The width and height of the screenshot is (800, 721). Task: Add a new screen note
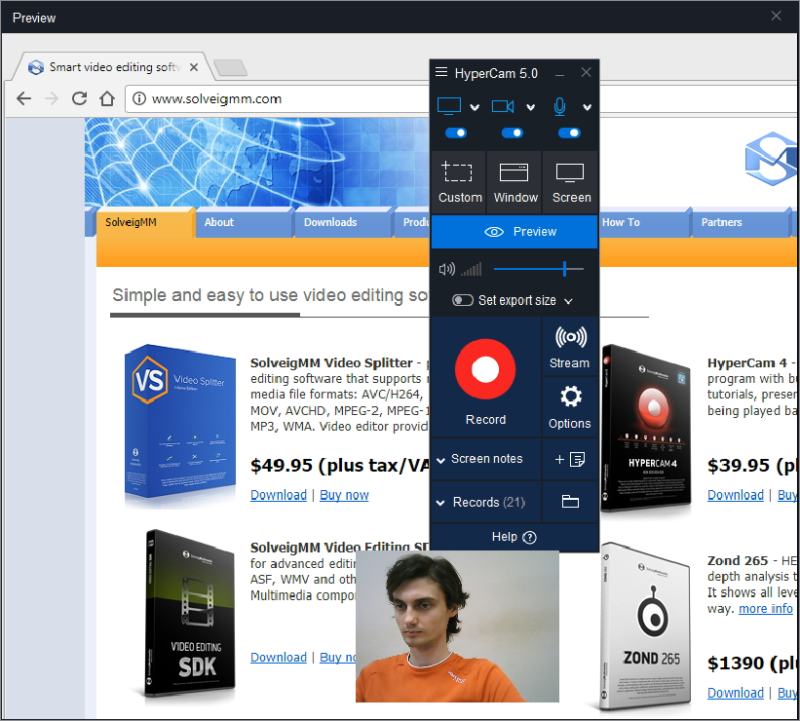point(570,459)
